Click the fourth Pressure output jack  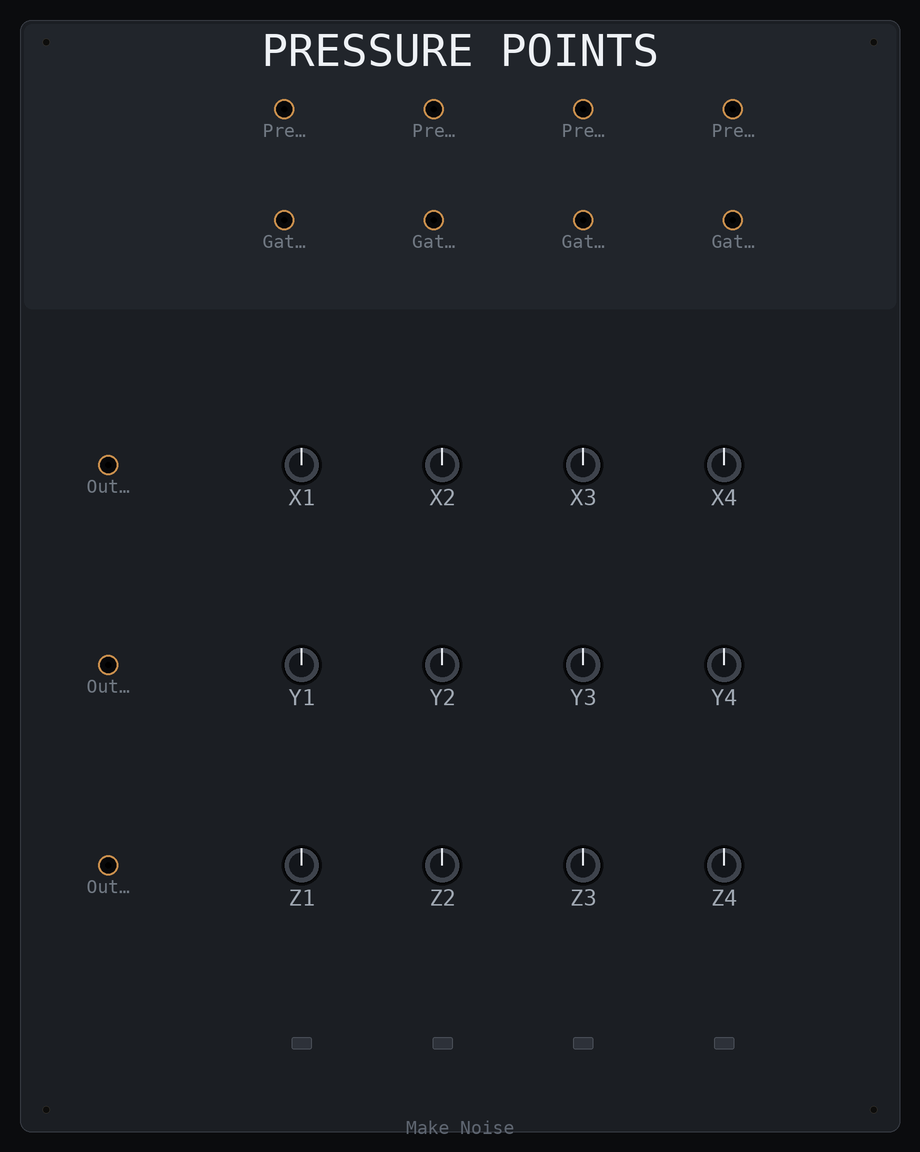(x=733, y=109)
